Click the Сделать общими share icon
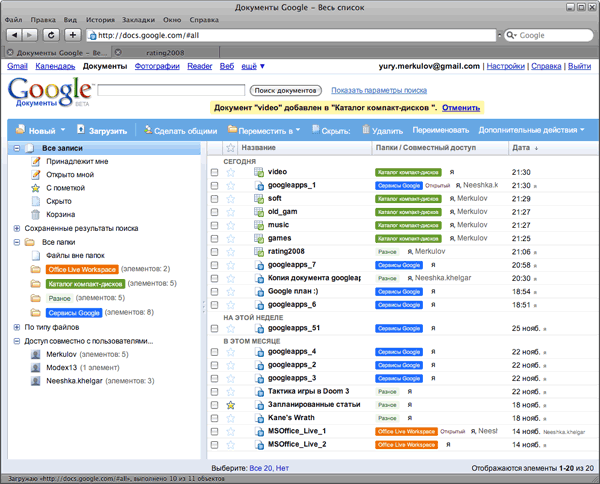 pos(148,130)
